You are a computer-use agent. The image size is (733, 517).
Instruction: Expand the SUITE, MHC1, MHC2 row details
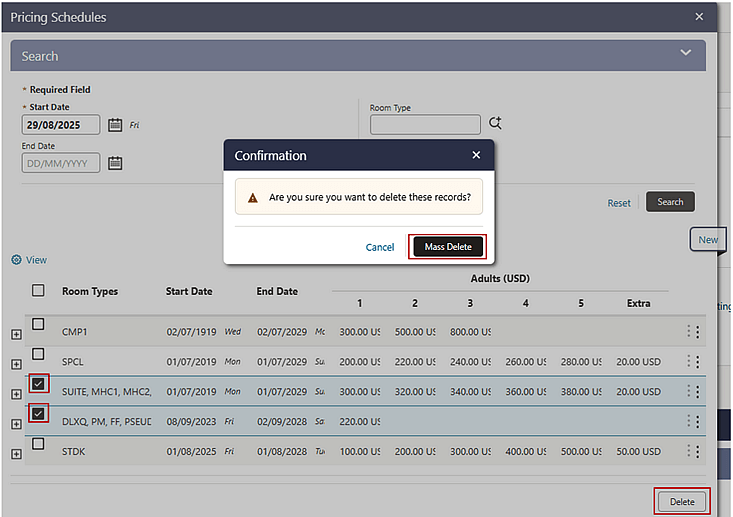tap(16, 395)
